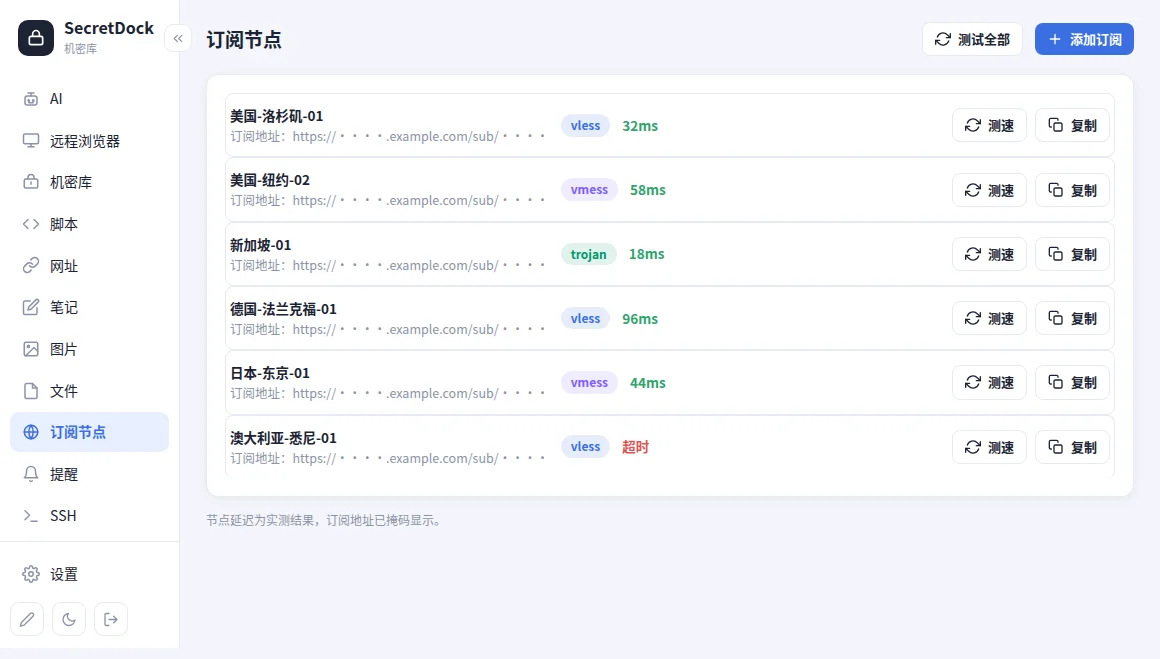Viewport: 1160px width, 659px height.
Task: Copy the 新加坡-01 subscription
Action: click(x=1072, y=254)
